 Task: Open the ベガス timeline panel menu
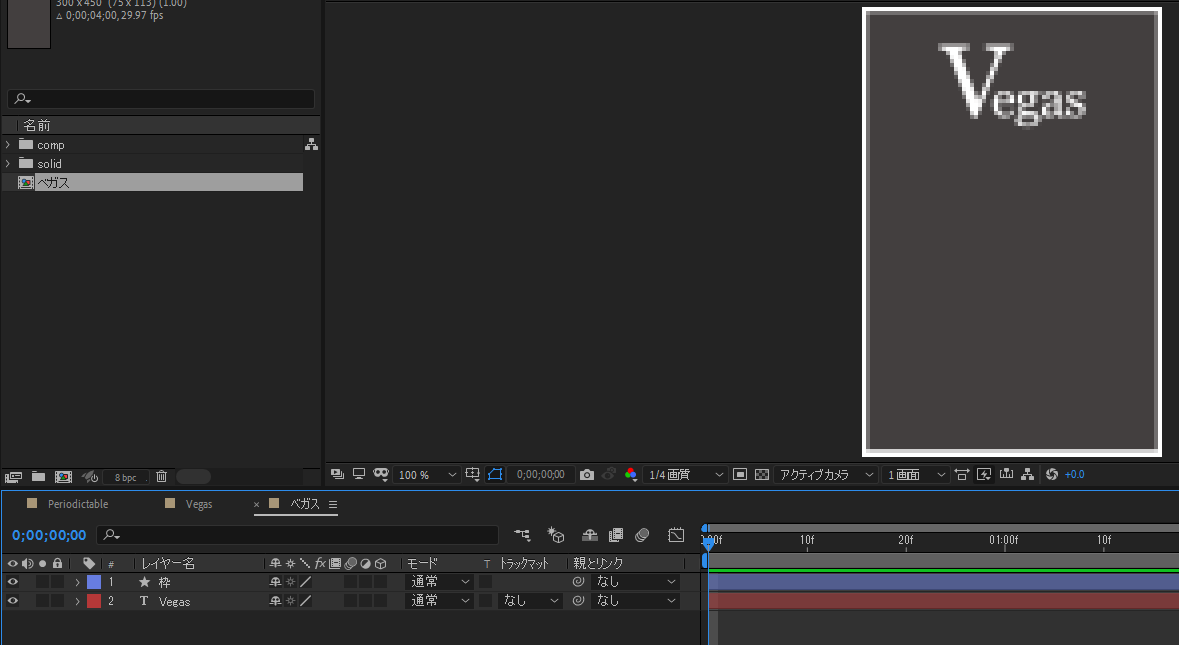click(332, 504)
